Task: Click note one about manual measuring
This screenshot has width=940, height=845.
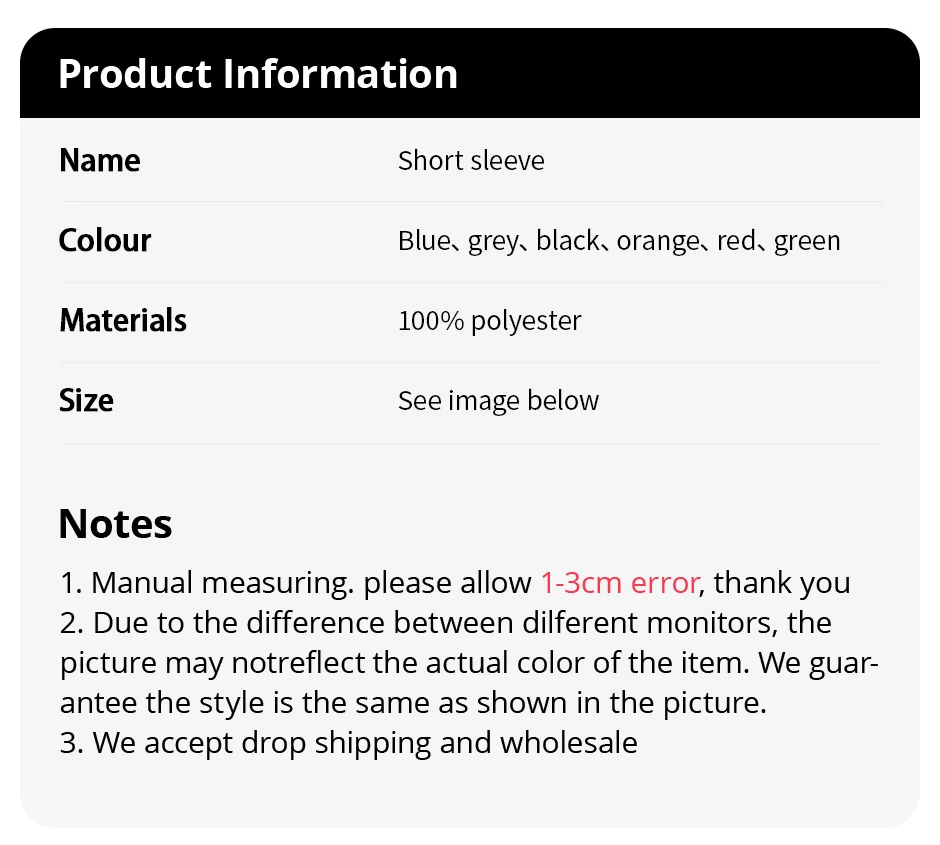Action: [455, 583]
